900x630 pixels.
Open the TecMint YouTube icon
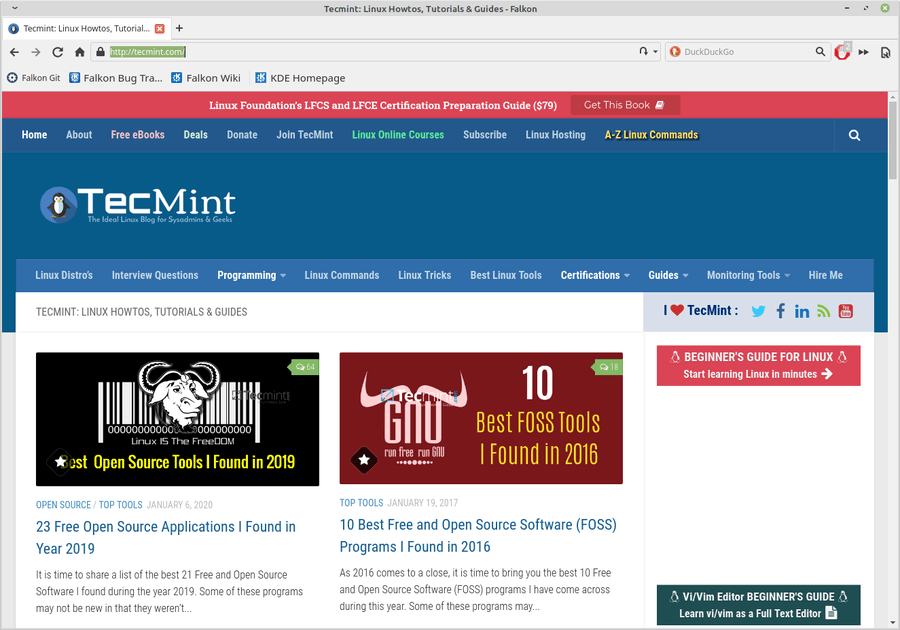click(x=845, y=311)
